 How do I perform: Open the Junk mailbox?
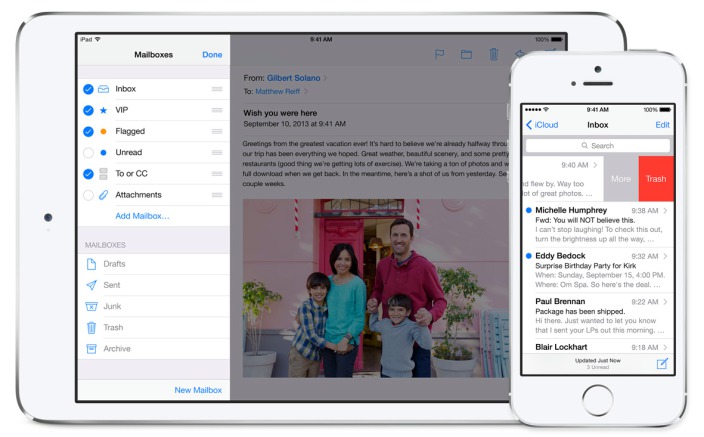(x=154, y=306)
